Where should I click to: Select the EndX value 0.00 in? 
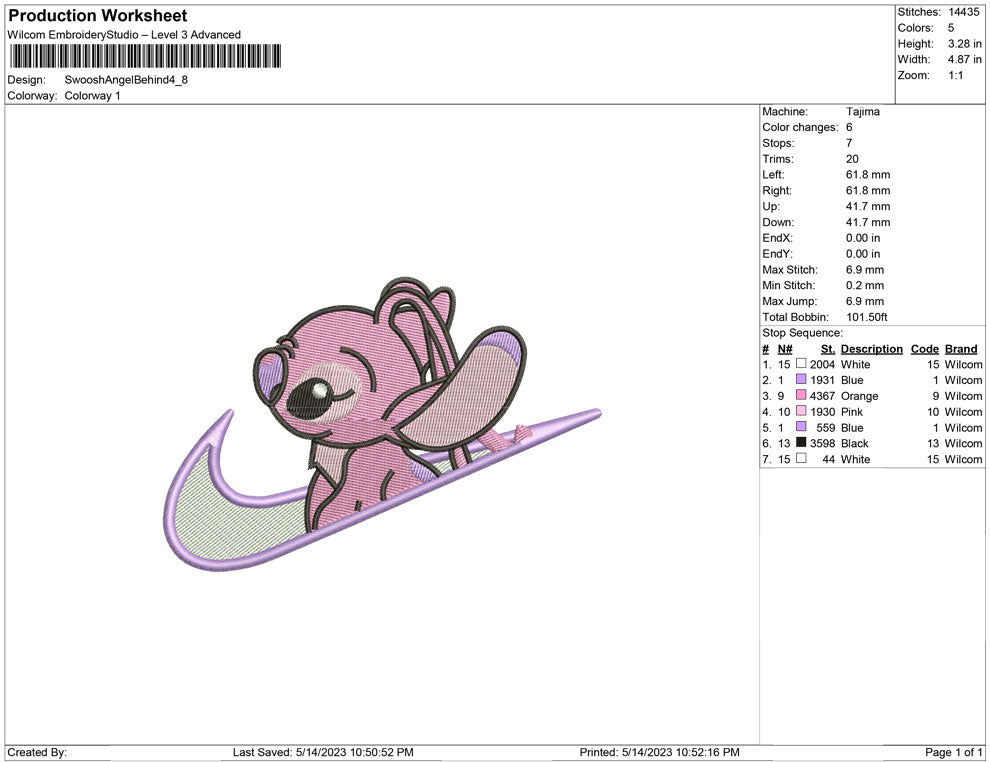pos(863,237)
